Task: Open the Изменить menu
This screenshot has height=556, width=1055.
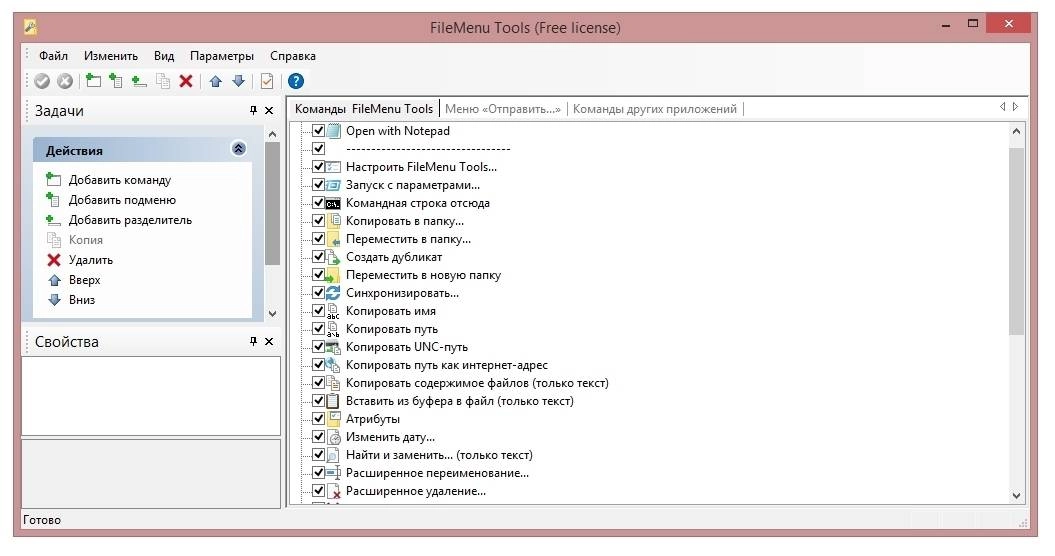Action: 111,56
